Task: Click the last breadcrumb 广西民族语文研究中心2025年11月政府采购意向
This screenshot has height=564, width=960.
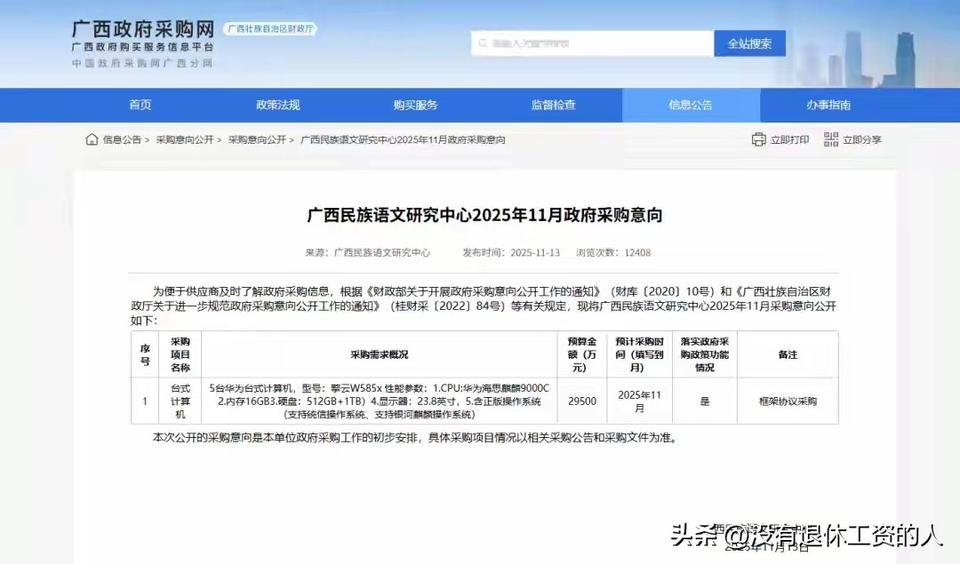Action: [x=403, y=140]
